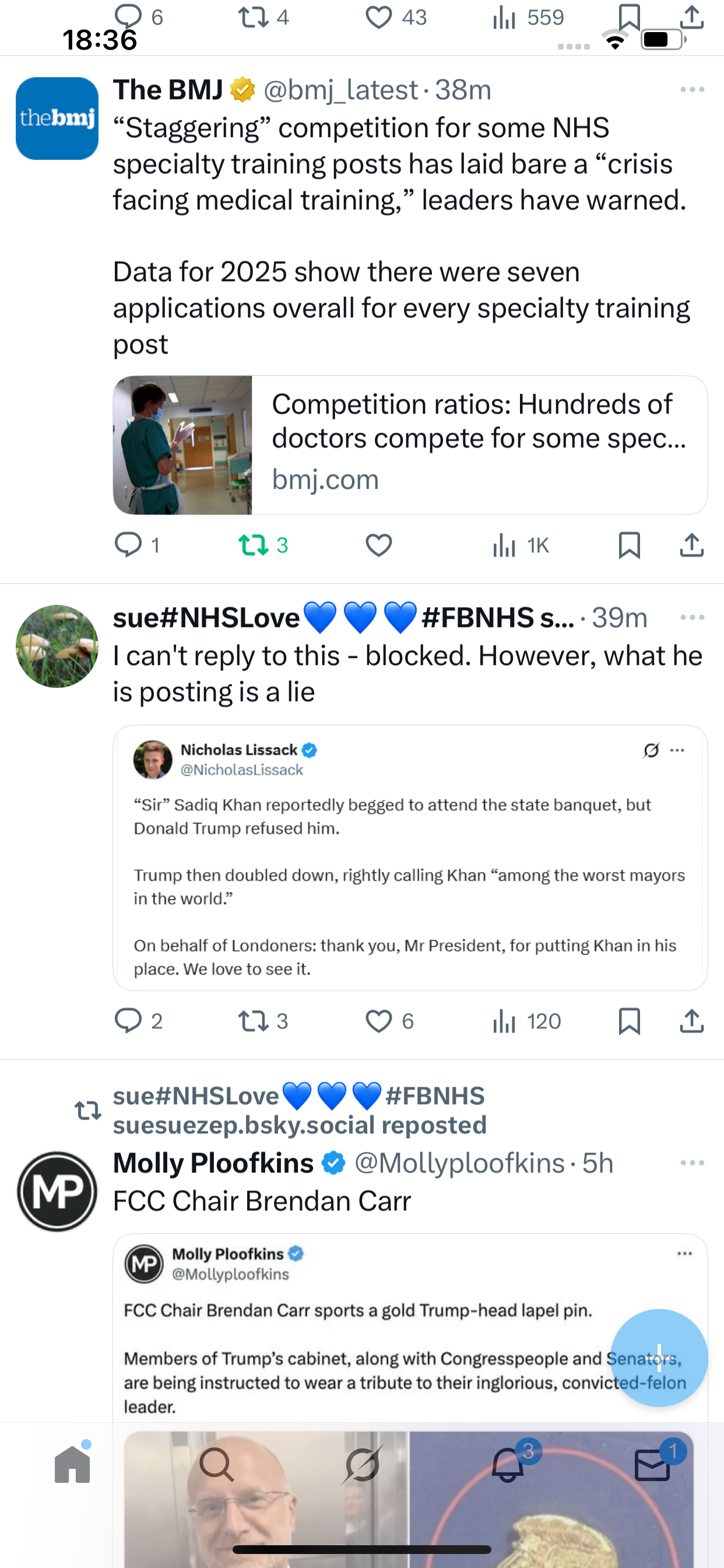Undo the repost on The BMJ tweet
The width and height of the screenshot is (724, 1568).
[x=254, y=545]
